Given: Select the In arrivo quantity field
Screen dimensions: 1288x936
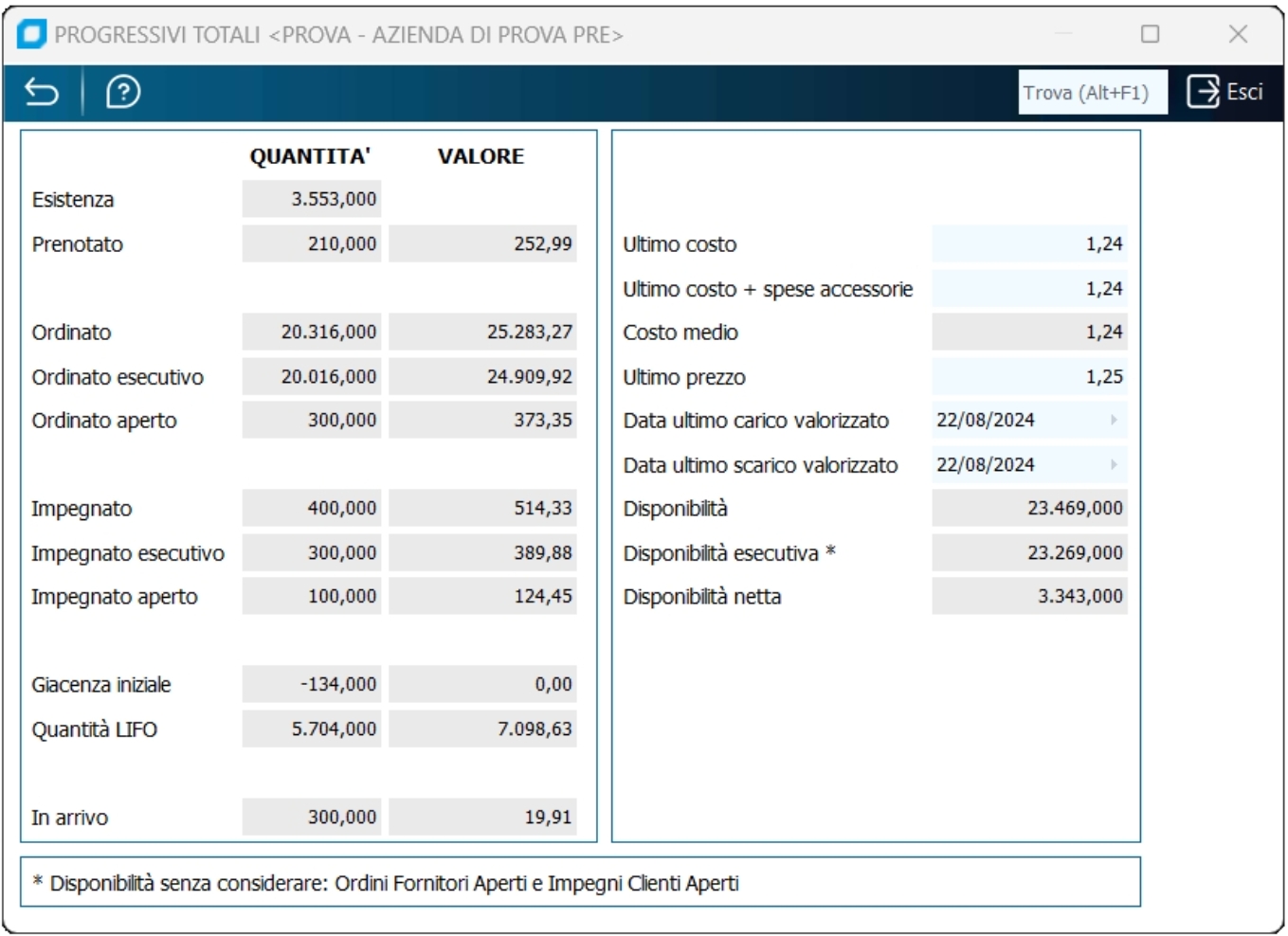Looking at the screenshot, I should pyautogui.click(x=312, y=818).
